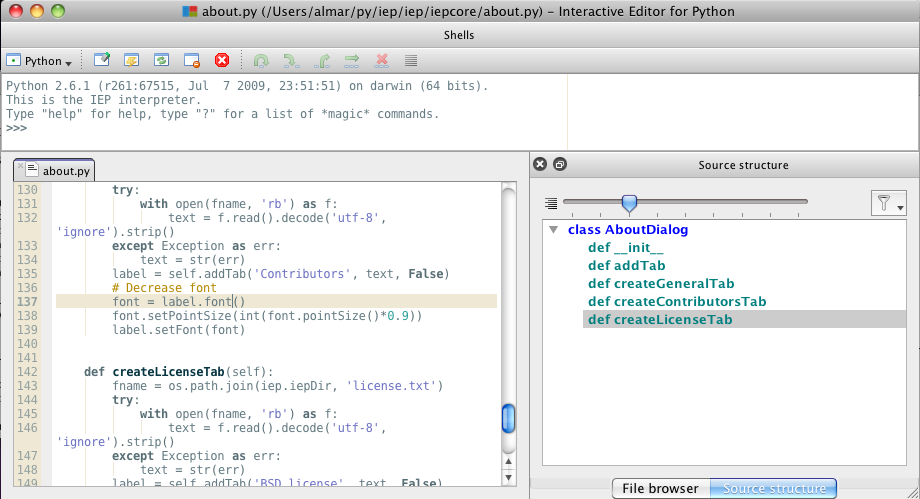Select def __init__ in source structure

(625, 248)
